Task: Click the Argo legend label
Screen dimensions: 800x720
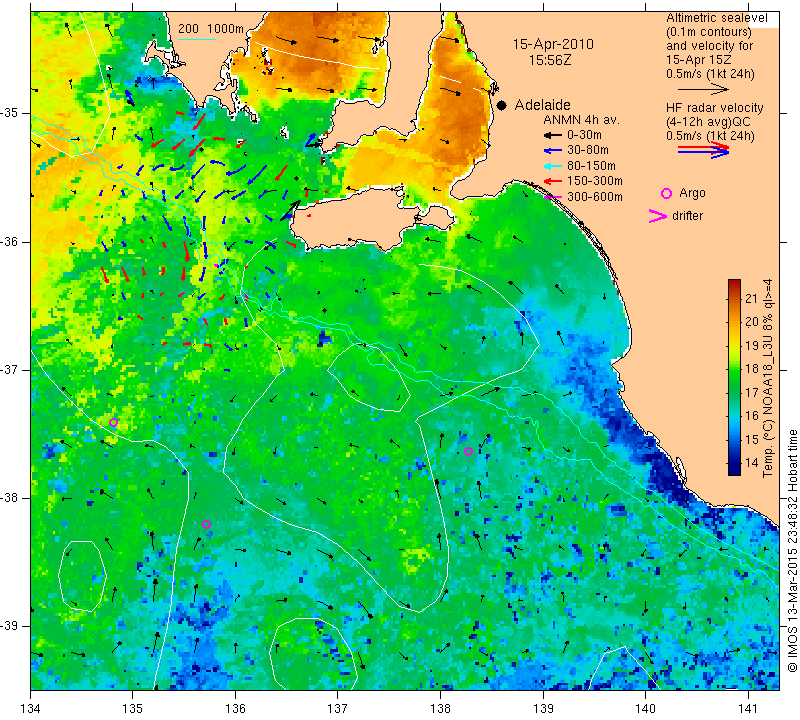Action: 692,193
